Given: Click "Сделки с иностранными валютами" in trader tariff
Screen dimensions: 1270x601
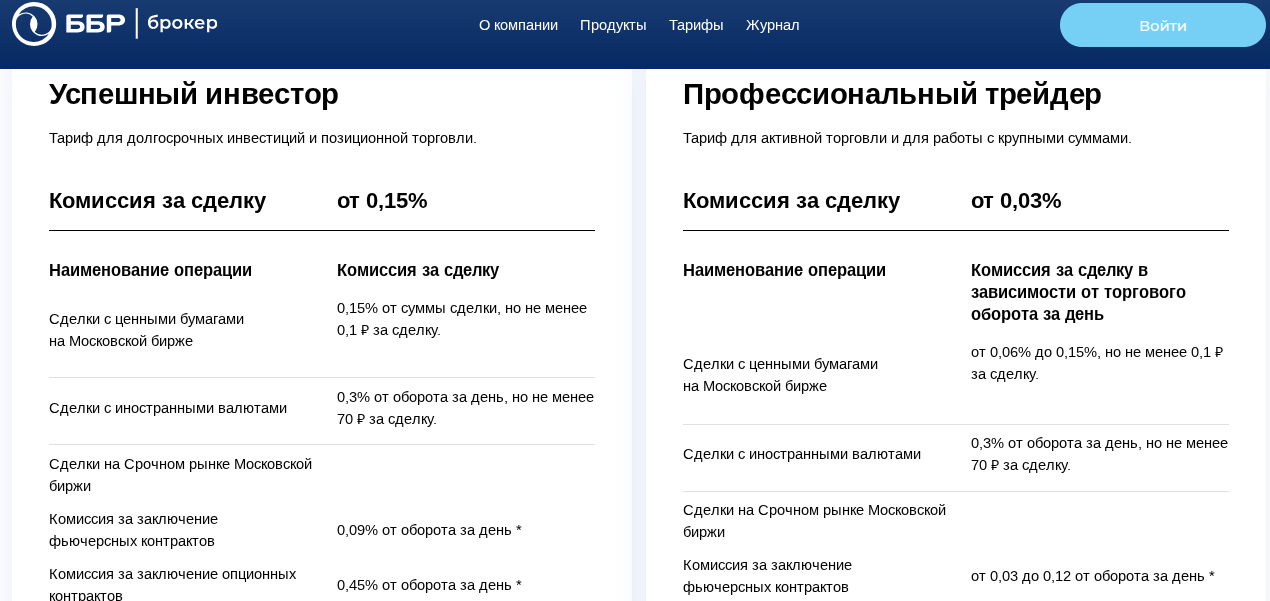Looking at the screenshot, I should 802,454.
